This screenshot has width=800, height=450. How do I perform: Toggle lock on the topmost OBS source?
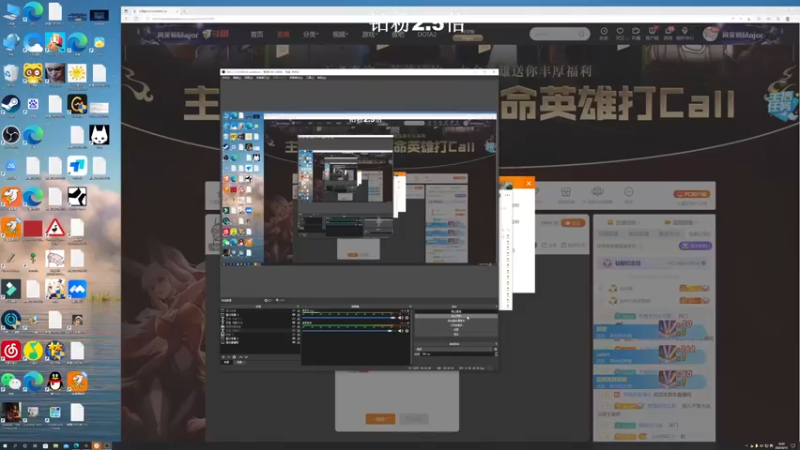click(x=298, y=311)
